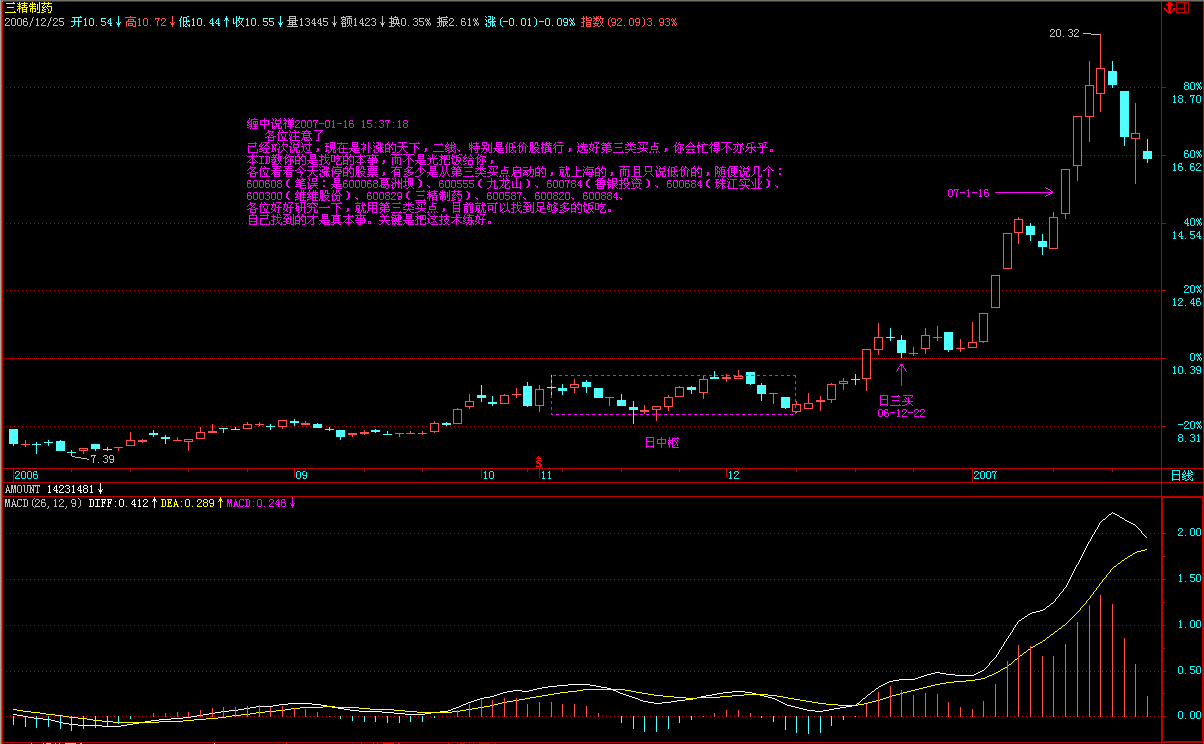
Task: Click the 12 month marker on timeline
Action: pyautogui.click(x=733, y=476)
